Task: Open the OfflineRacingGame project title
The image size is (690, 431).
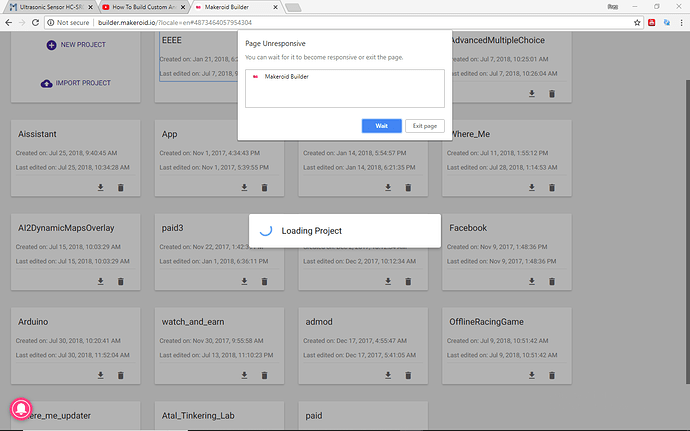Action: click(486, 322)
